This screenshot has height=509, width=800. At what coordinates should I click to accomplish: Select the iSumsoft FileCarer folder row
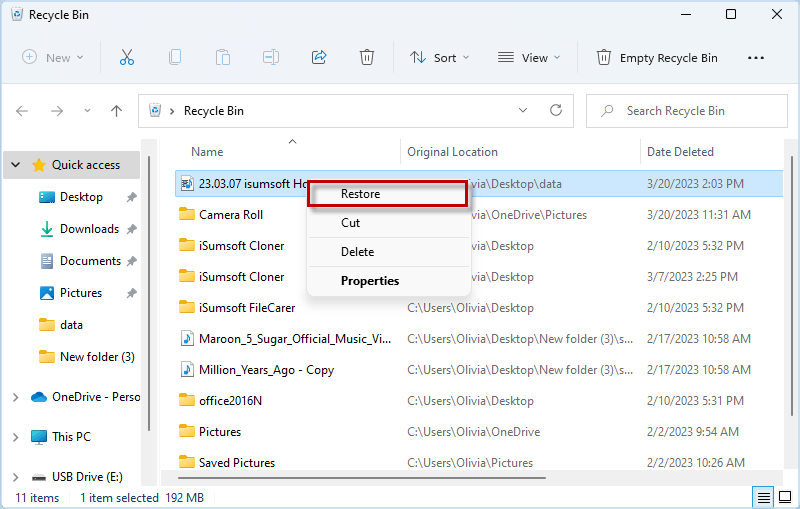tap(479, 308)
